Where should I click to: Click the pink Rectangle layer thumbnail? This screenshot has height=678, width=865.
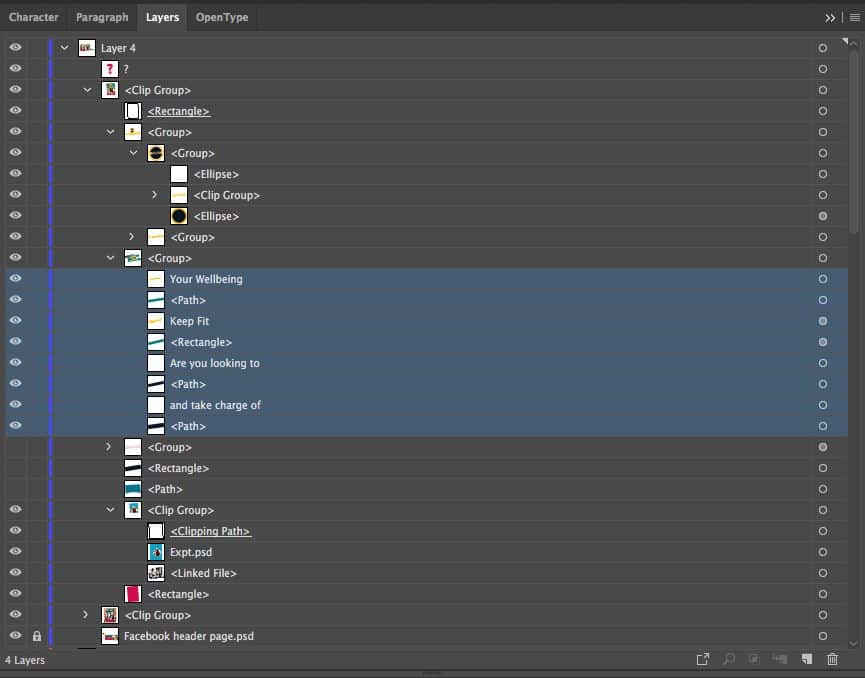click(x=132, y=594)
